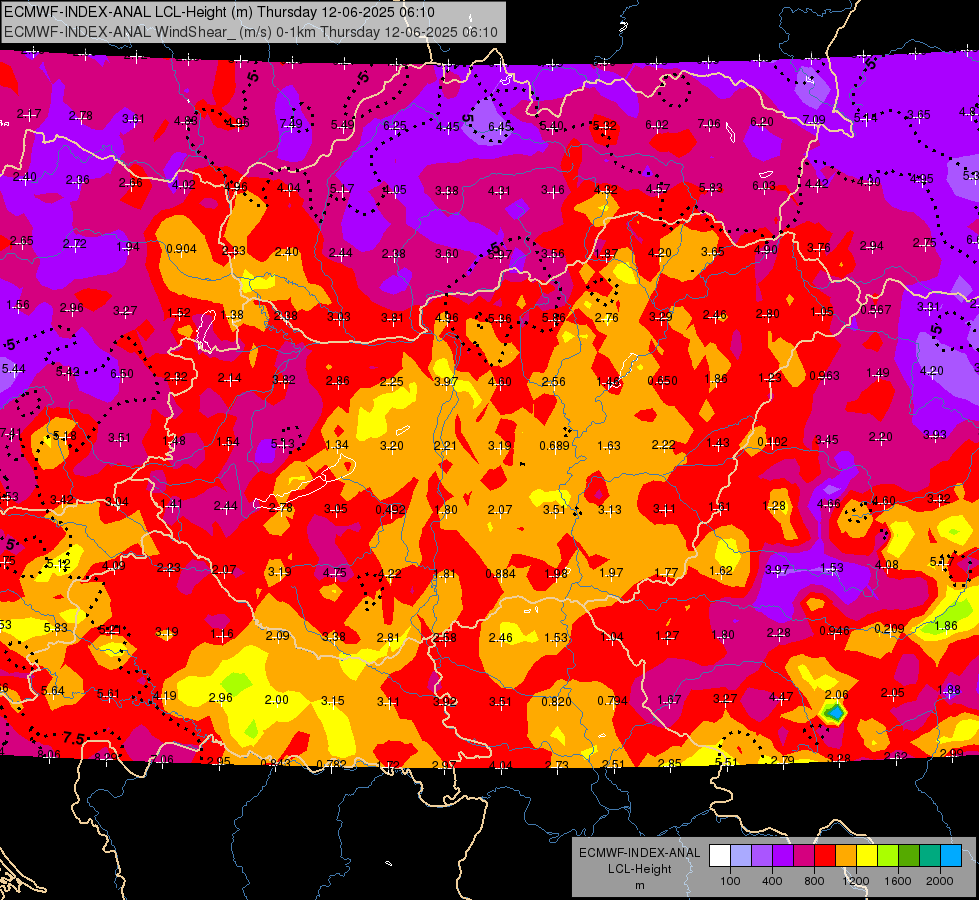Select the vivid purple legend swatch above 400
The image size is (979, 900).
click(x=783, y=856)
